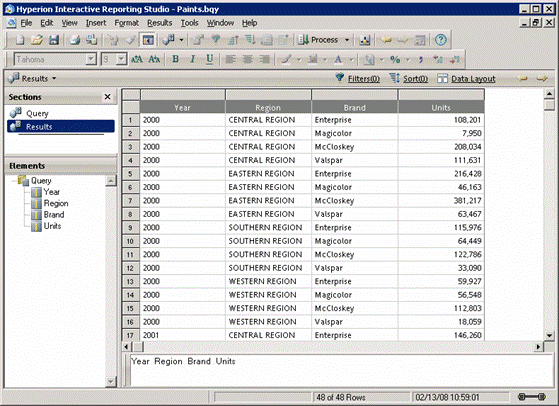Save the document with floppy disk icon

click(x=54, y=40)
